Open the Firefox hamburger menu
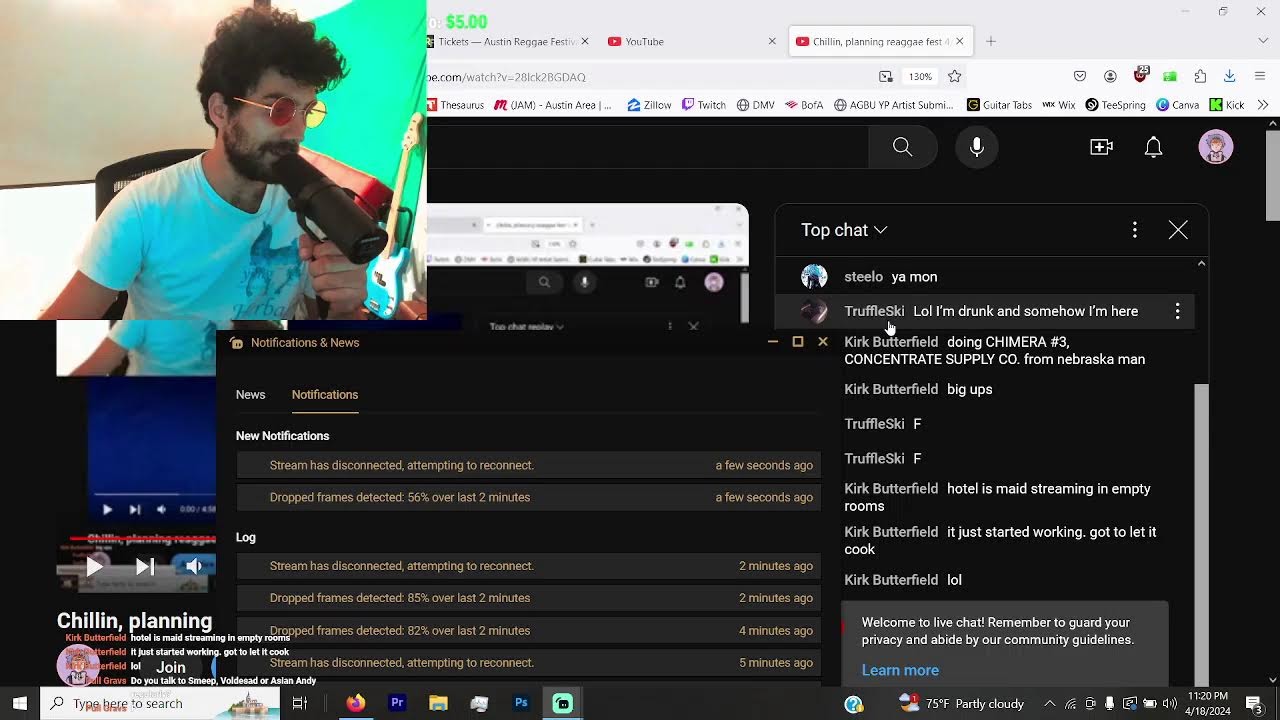The height and width of the screenshot is (720, 1280). click(x=1262, y=76)
